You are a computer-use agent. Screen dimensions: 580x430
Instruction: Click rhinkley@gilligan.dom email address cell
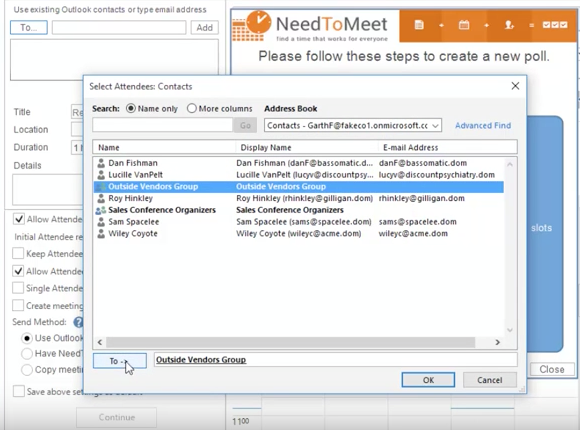click(x=422, y=198)
